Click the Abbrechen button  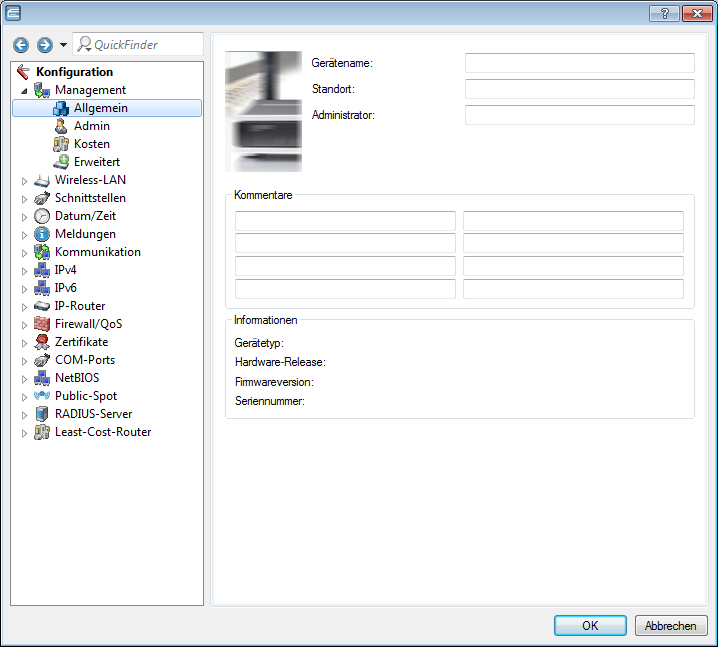(671, 625)
